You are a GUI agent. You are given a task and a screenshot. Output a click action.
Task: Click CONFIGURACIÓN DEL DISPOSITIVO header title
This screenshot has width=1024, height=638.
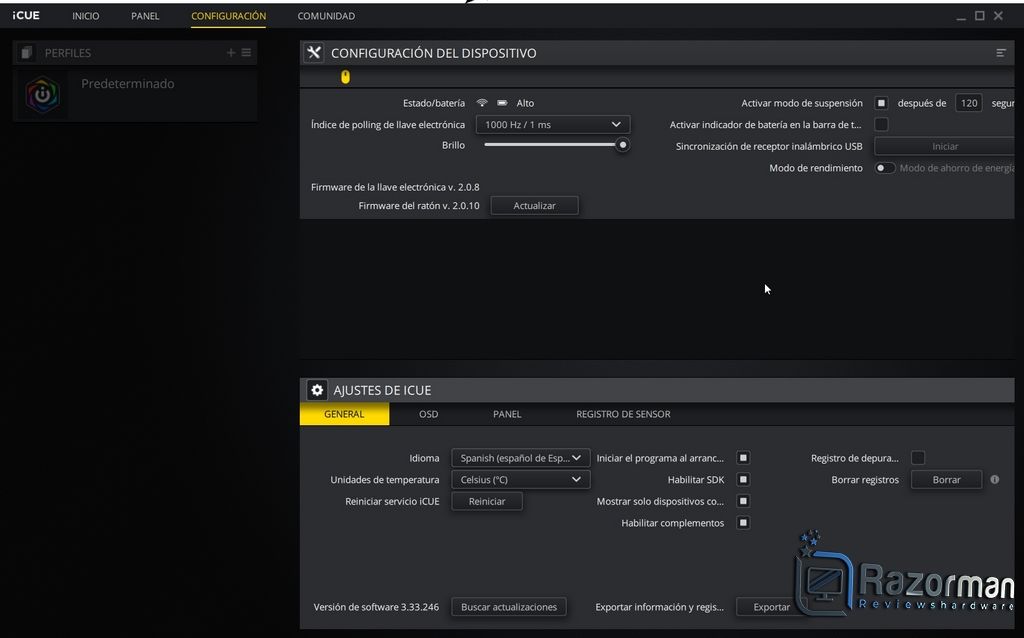[x=434, y=53]
